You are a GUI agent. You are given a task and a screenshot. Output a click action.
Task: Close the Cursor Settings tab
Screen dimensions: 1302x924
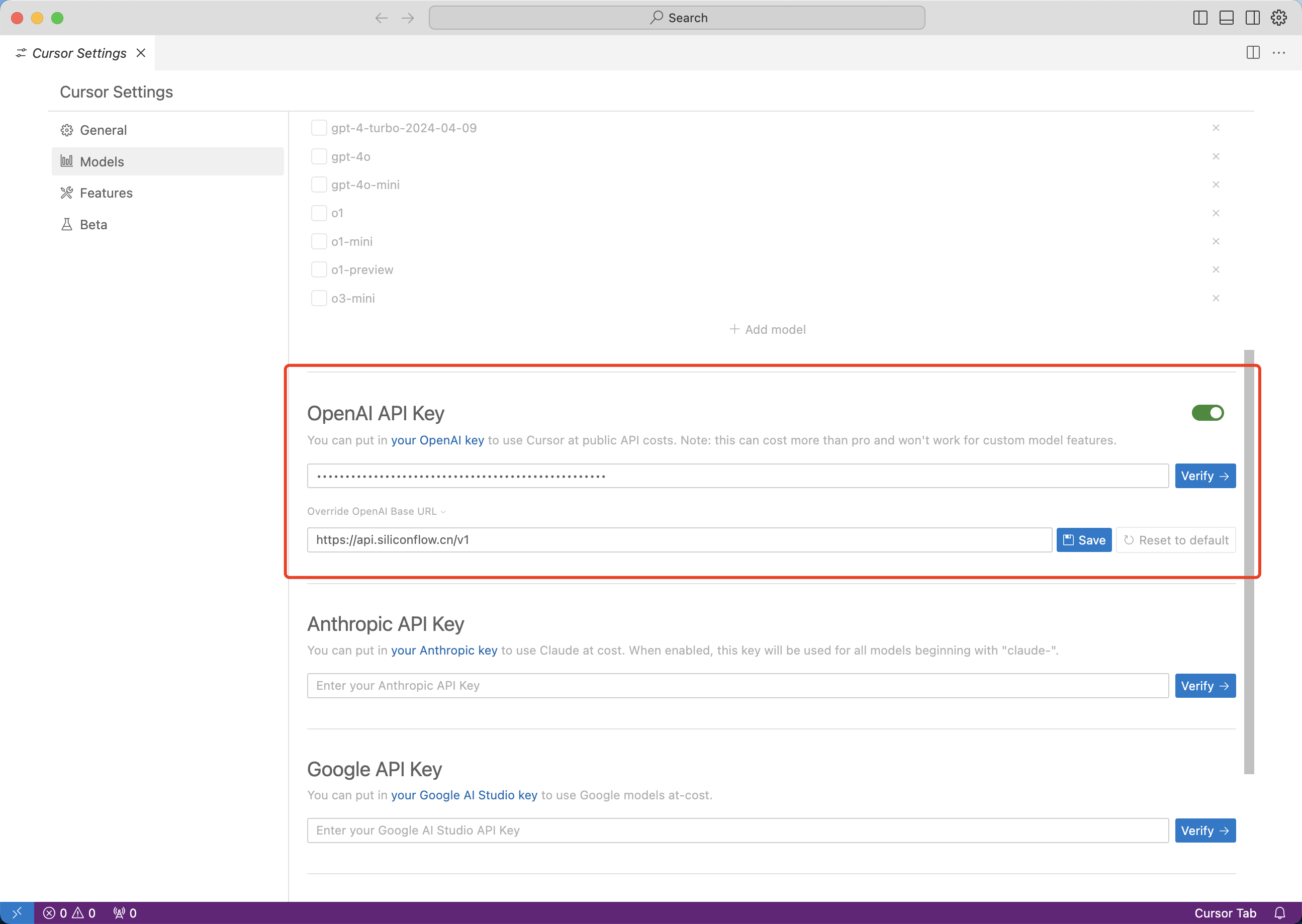coord(141,53)
